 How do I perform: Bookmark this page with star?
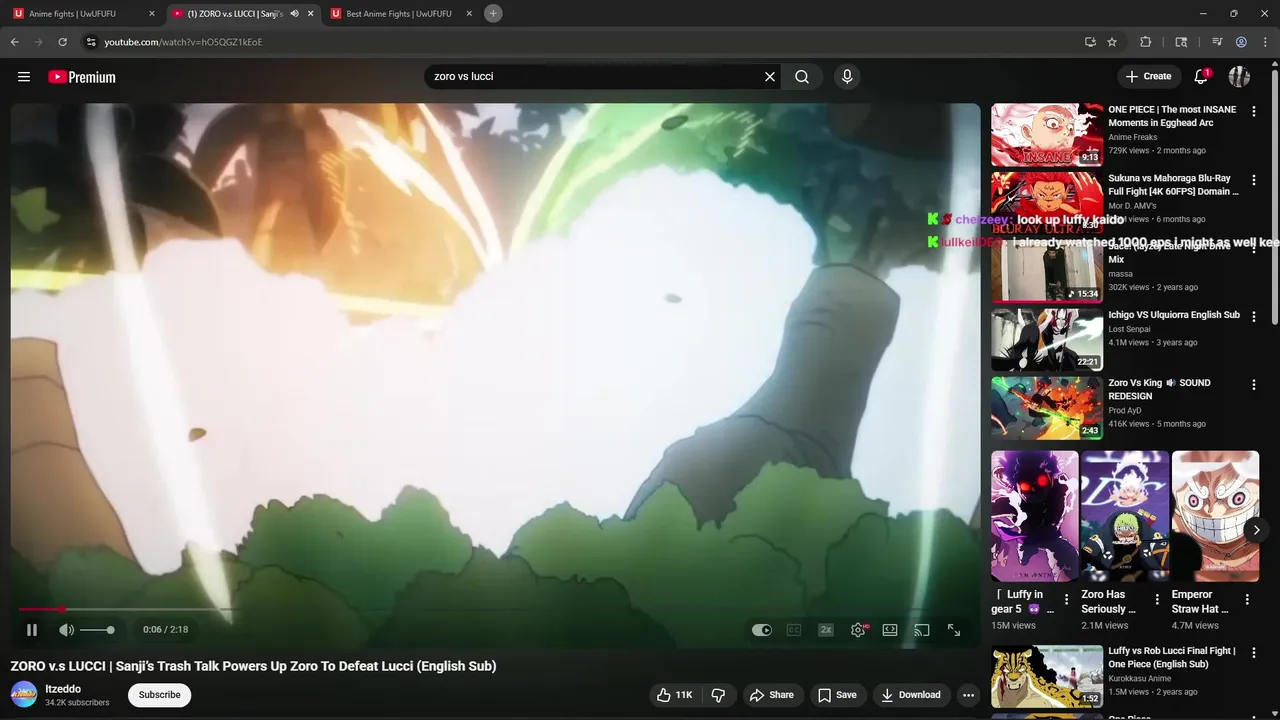click(1112, 42)
